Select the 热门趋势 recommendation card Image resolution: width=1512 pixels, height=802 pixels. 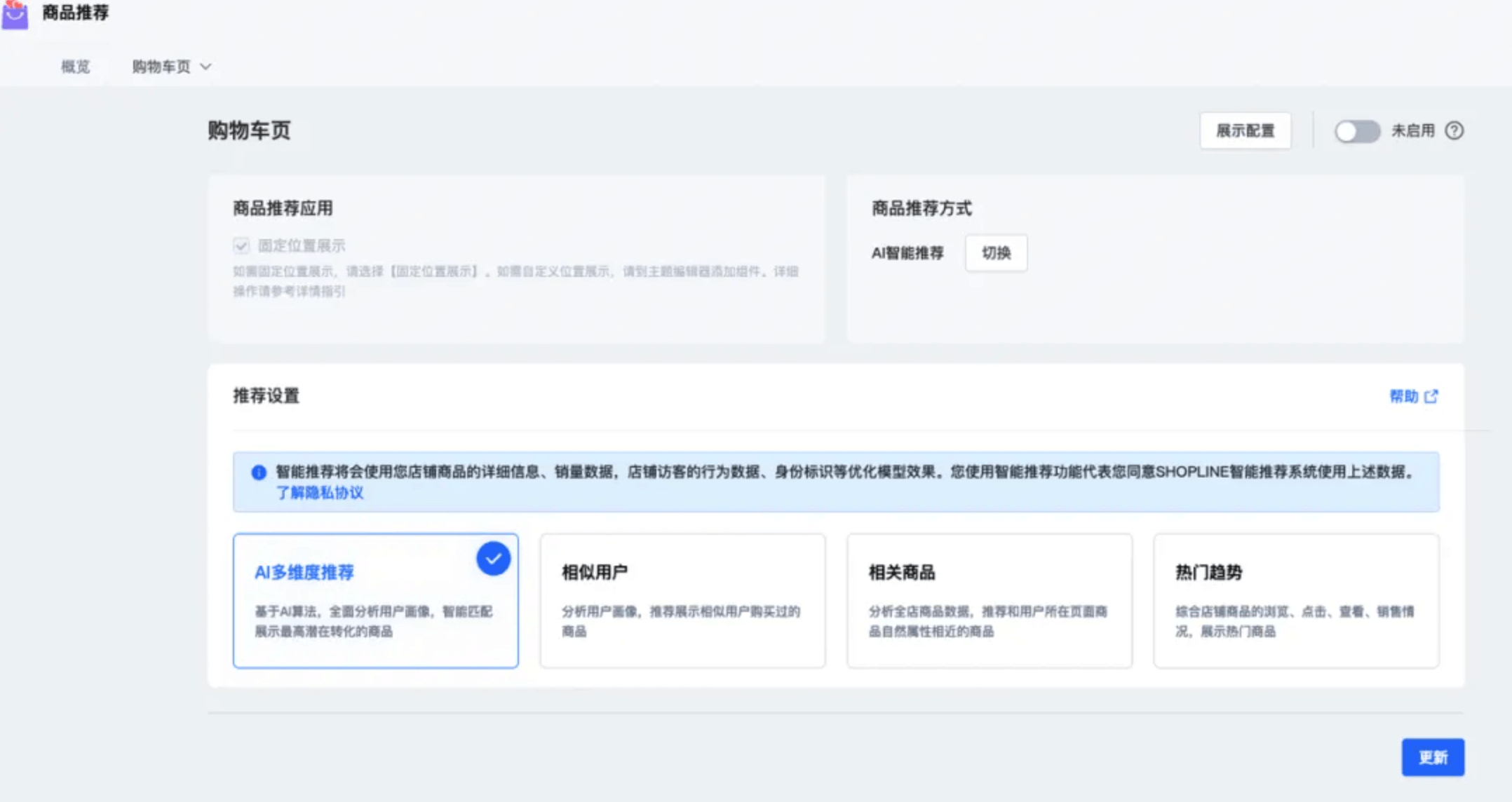(1296, 601)
